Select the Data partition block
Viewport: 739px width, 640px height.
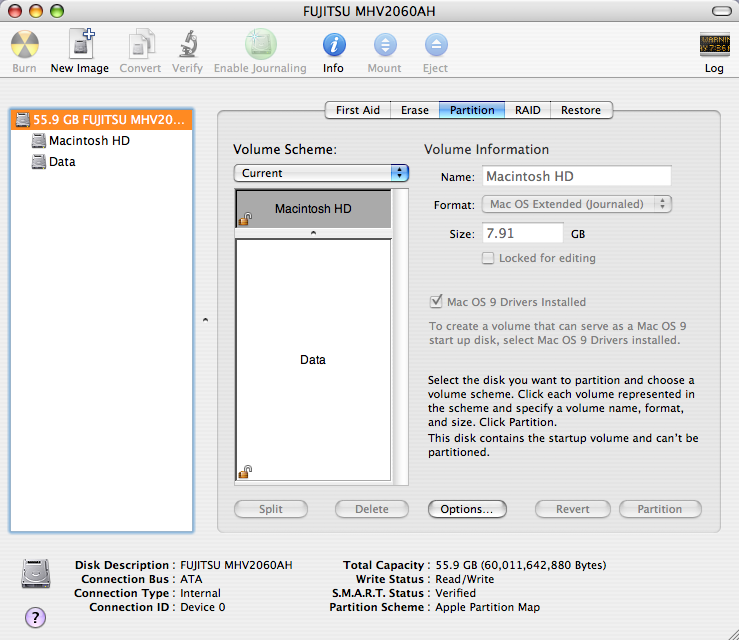tap(313, 360)
